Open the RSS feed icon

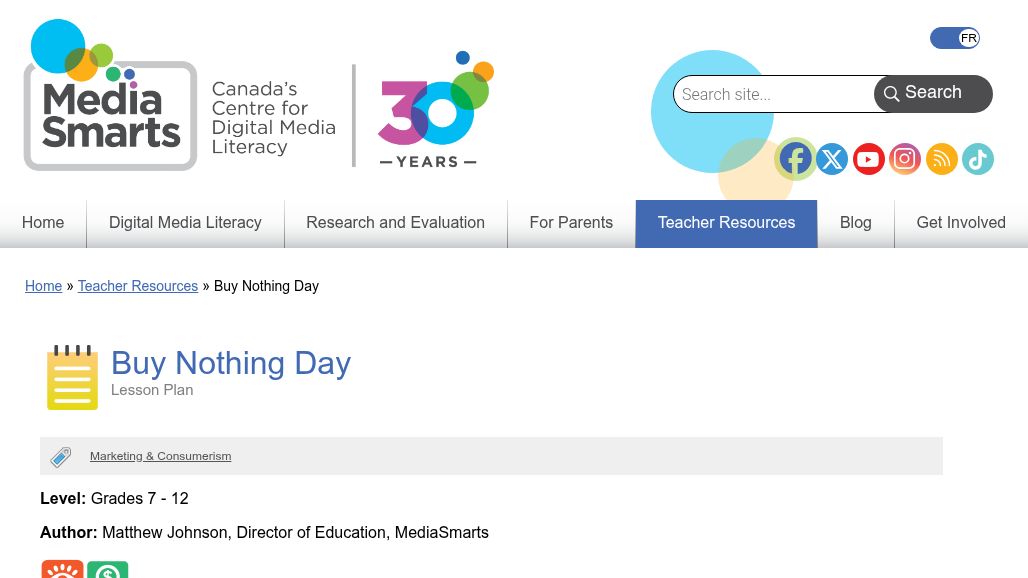(x=941, y=159)
